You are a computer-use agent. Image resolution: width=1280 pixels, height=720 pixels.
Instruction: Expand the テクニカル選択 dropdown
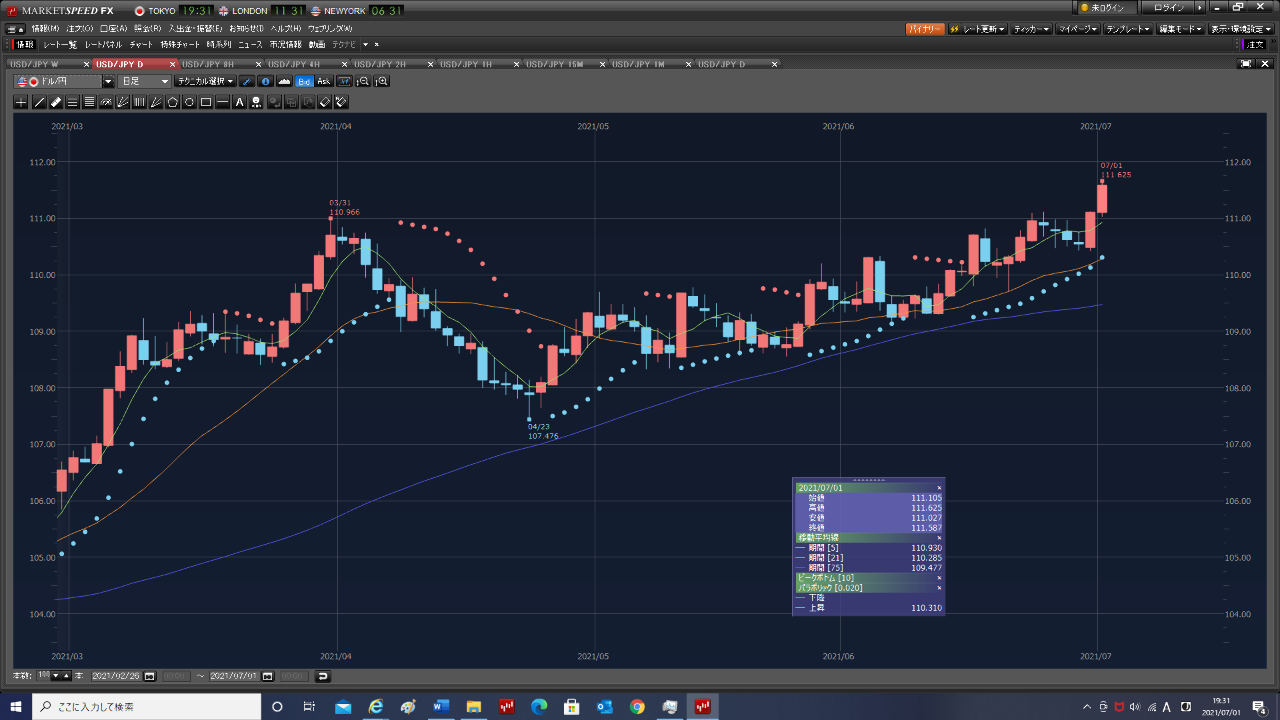pyautogui.click(x=205, y=81)
